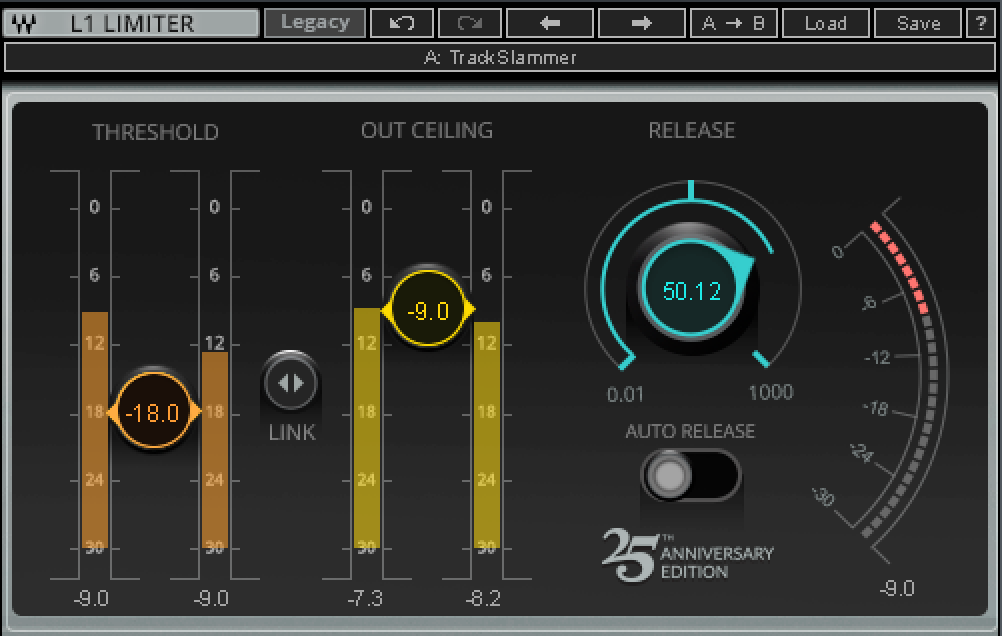The width and height of the screenshot is (1002, 636).
Task: Click the LINK label text
Action: 292,433
